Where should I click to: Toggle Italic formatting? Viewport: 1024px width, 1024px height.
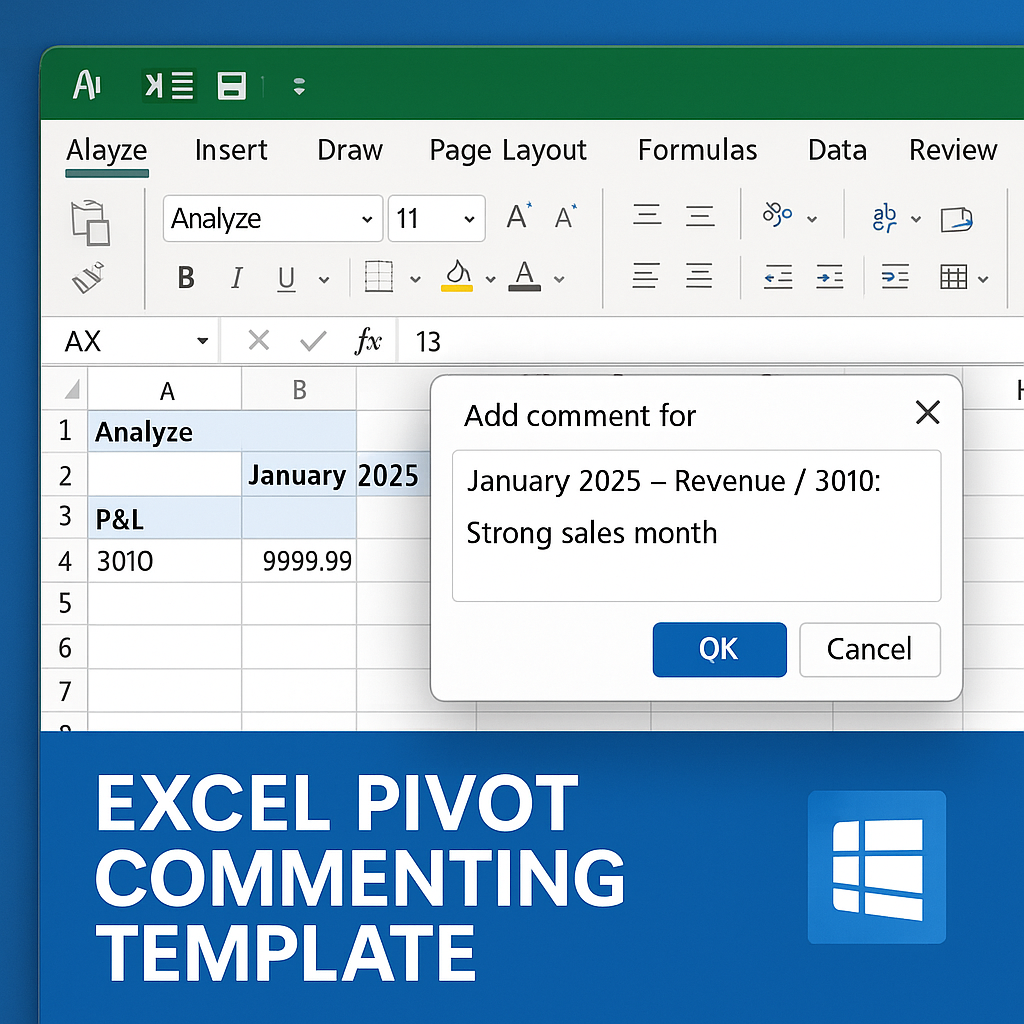[237, 278]
